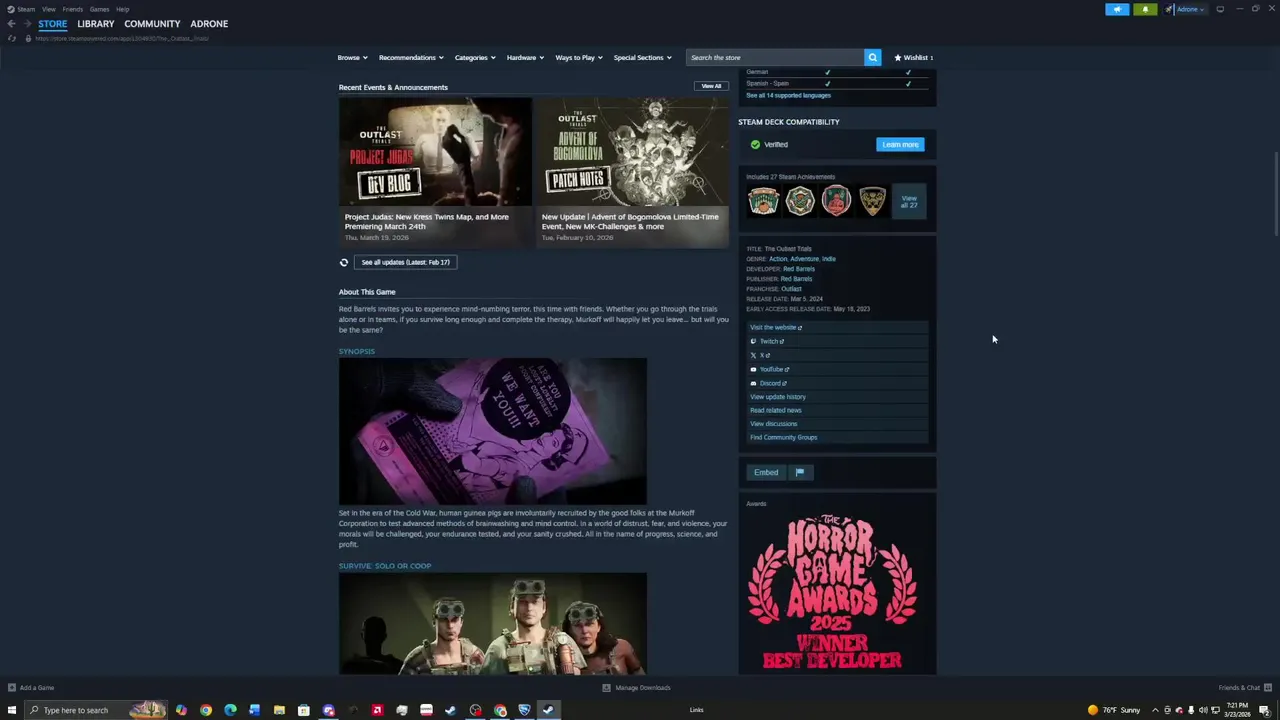Click See all updates button
This screenshot has height=720, width=1280.
pos(405,262)
